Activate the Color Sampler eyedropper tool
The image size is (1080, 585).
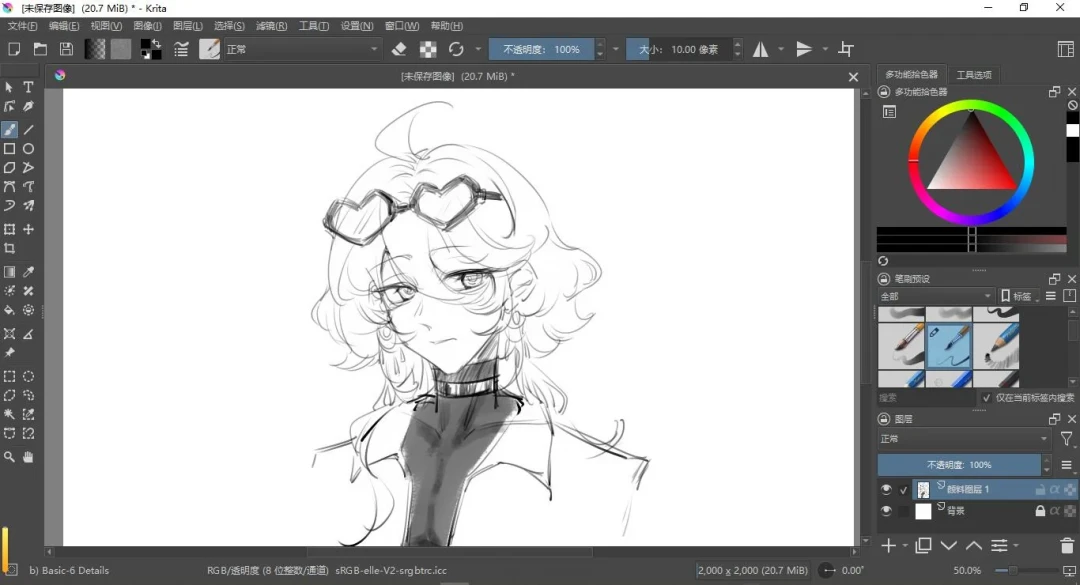[x=28, y=272]
